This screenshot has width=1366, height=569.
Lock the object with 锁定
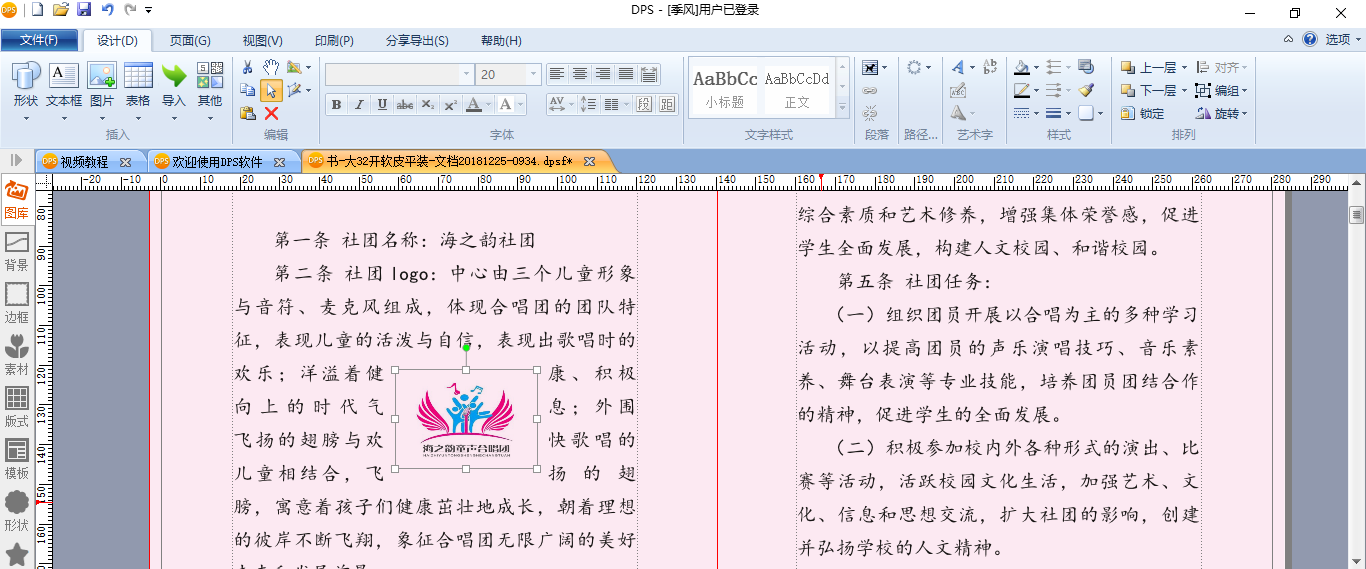1142,114
